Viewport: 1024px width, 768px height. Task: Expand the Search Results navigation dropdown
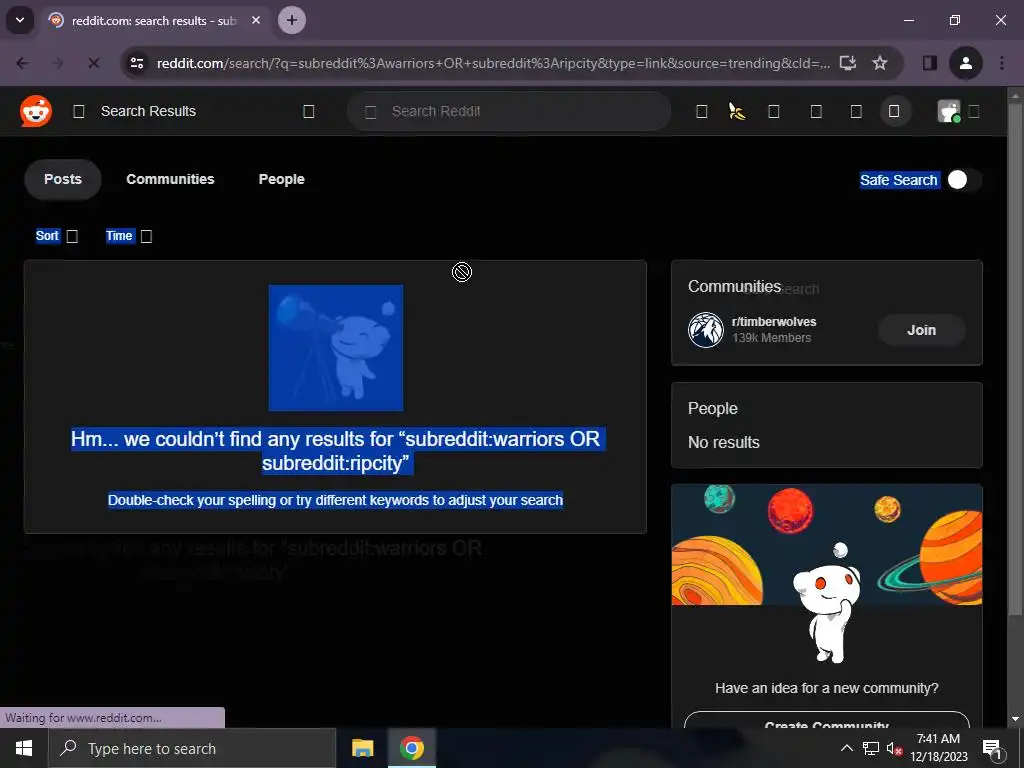point(309,112)
